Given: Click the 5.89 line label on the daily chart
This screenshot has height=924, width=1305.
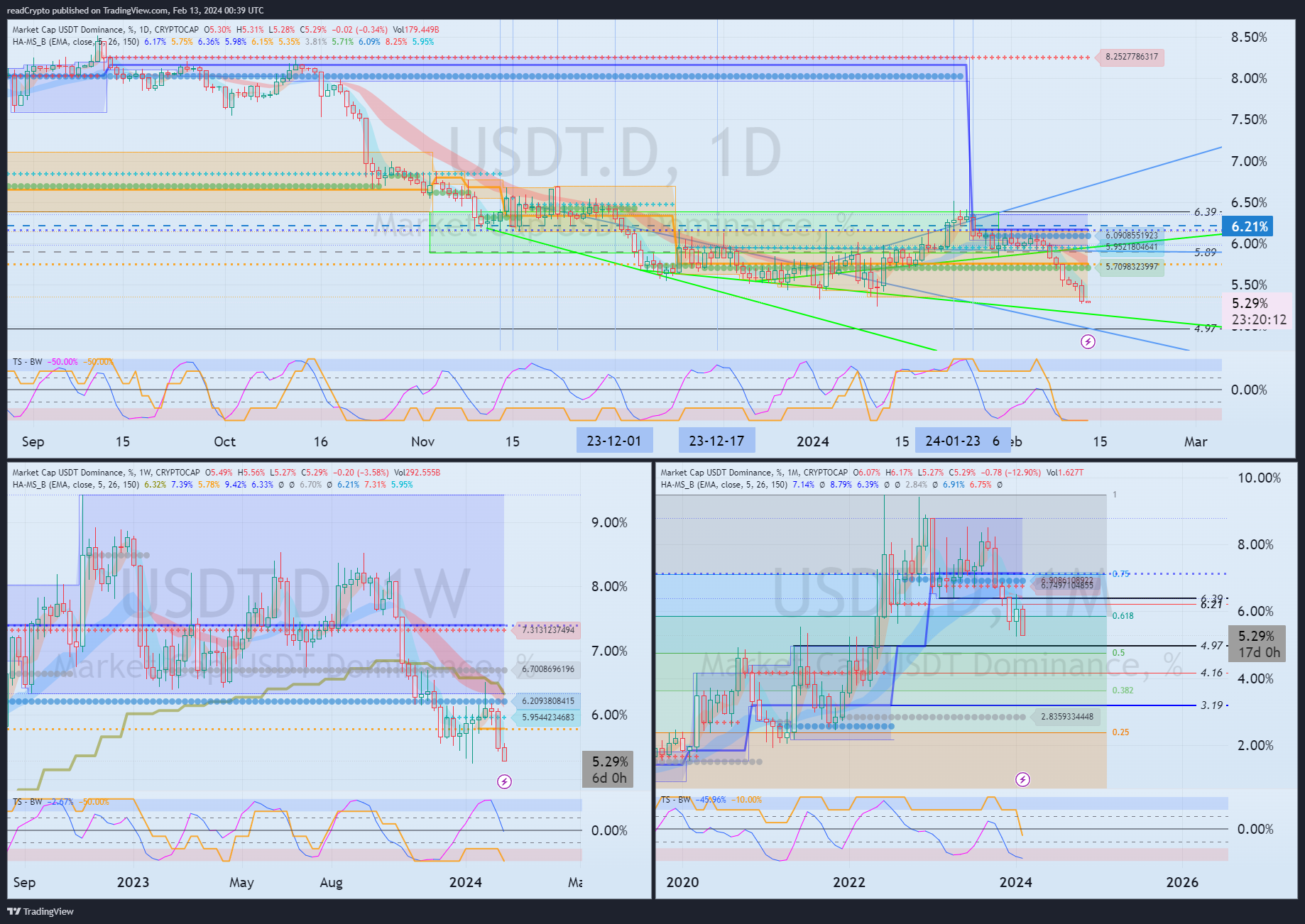Looking at the screenshot, I should click(1205, 253).
